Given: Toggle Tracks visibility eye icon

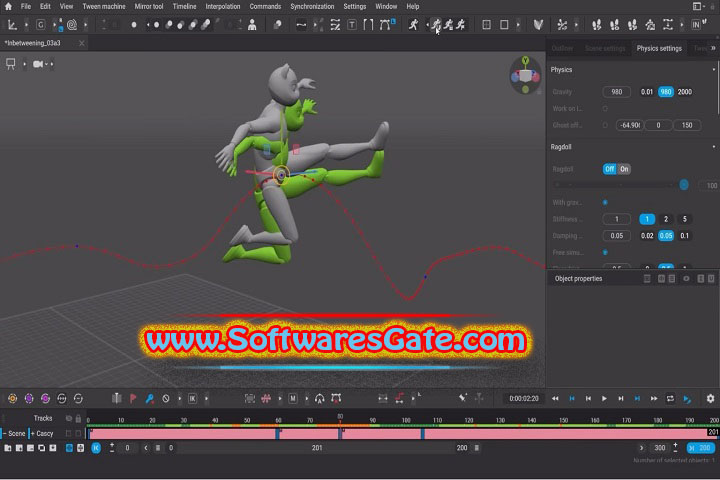Looking at the screenshot, I should [68, 418].
